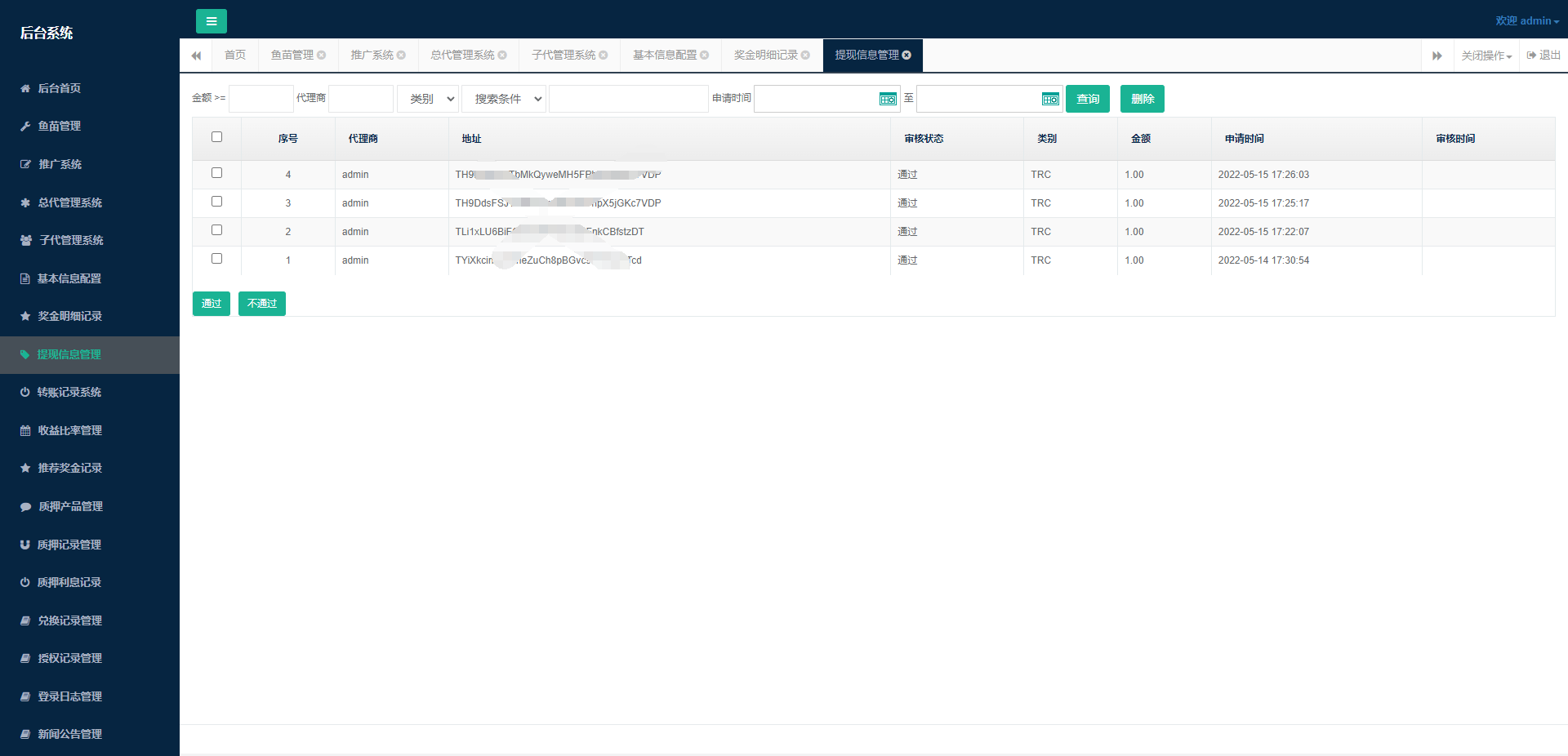Image resolution: width=1568 pixels, height=756 pixels.
Task: Click the book icon beside 新闻公告管理
Action: click(25, 734)
